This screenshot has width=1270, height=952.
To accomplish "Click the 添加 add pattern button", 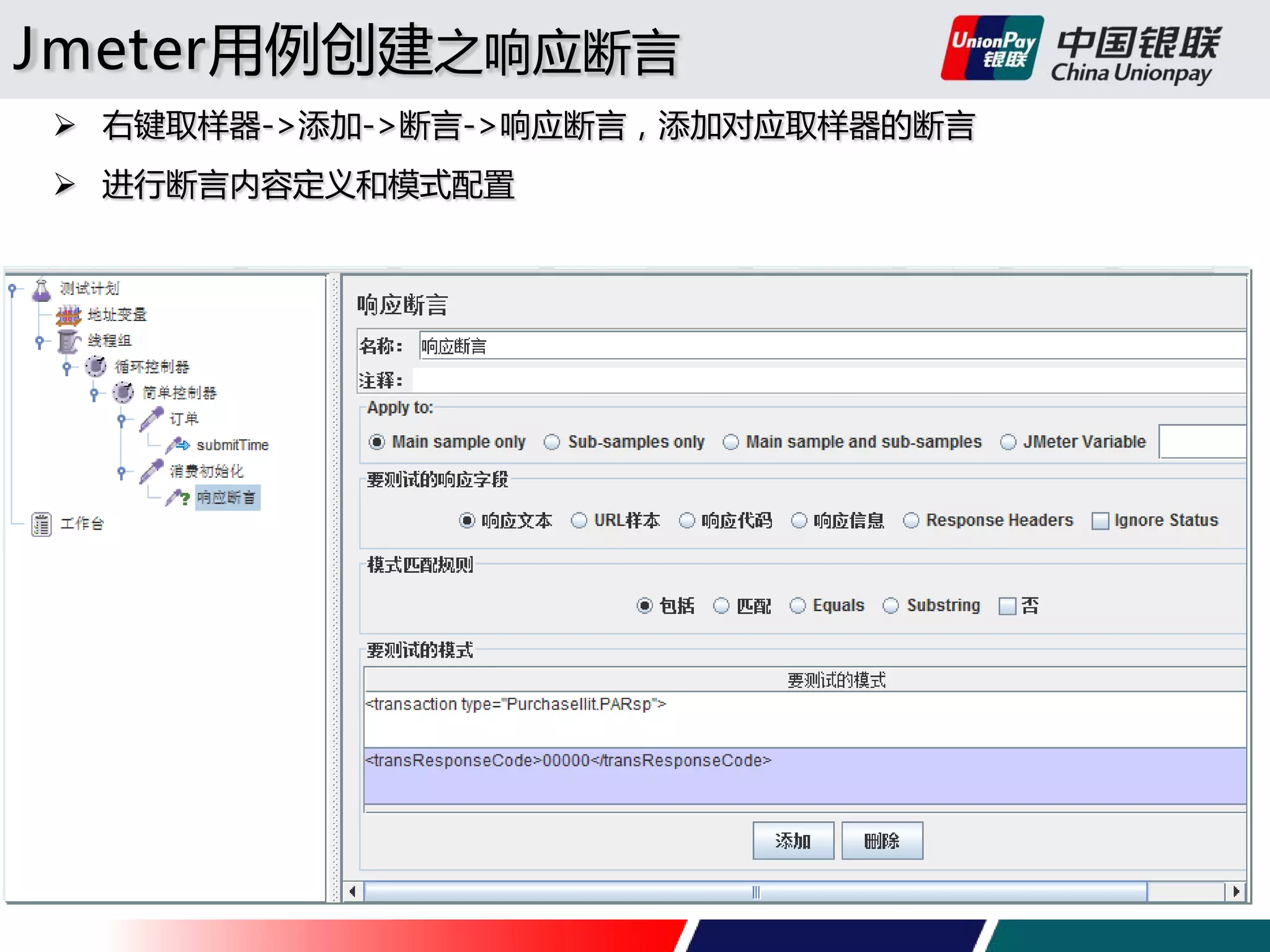I will tap(793, 841).
